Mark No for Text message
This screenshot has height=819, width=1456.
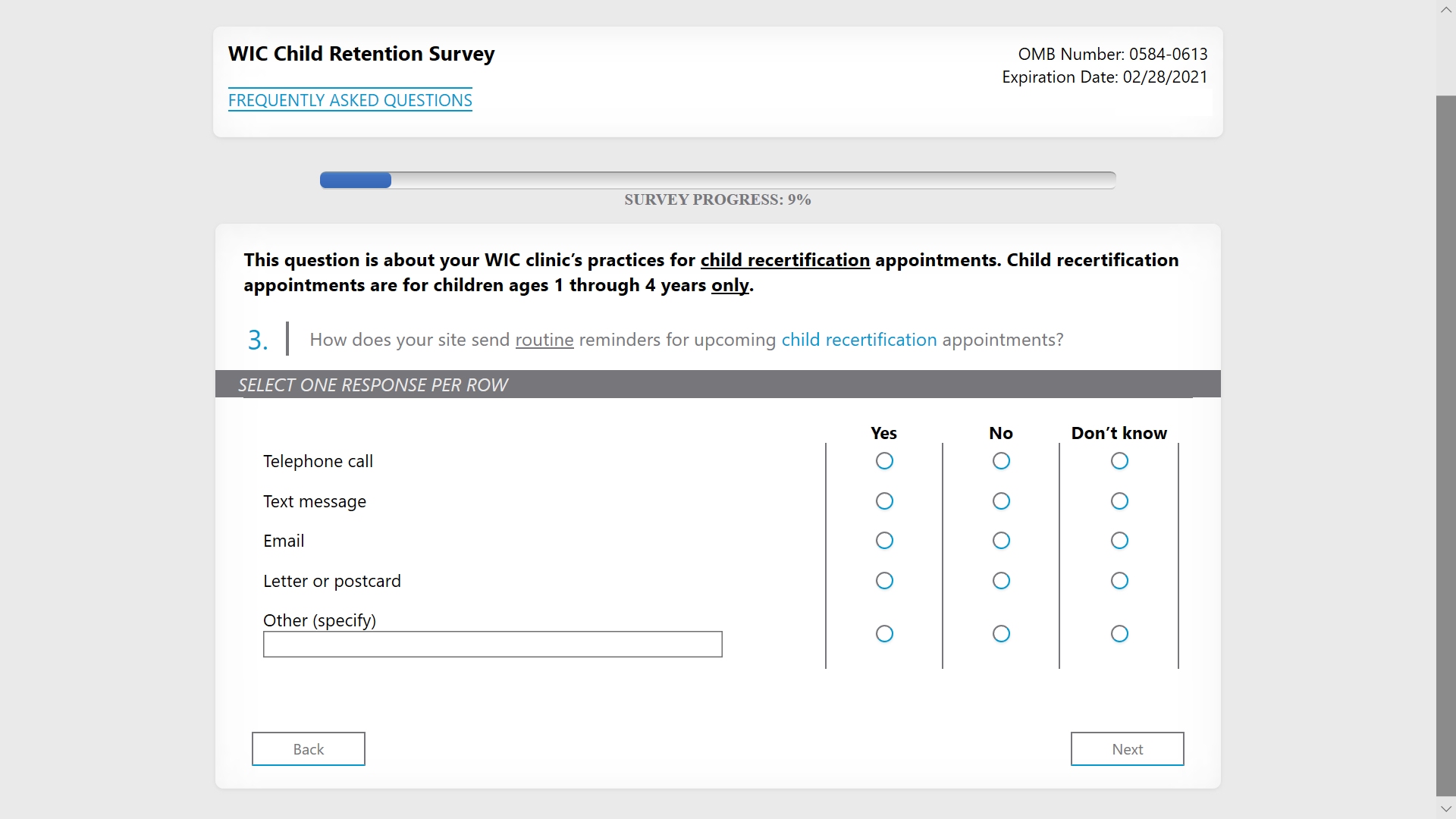click(x=1001, y=501)
